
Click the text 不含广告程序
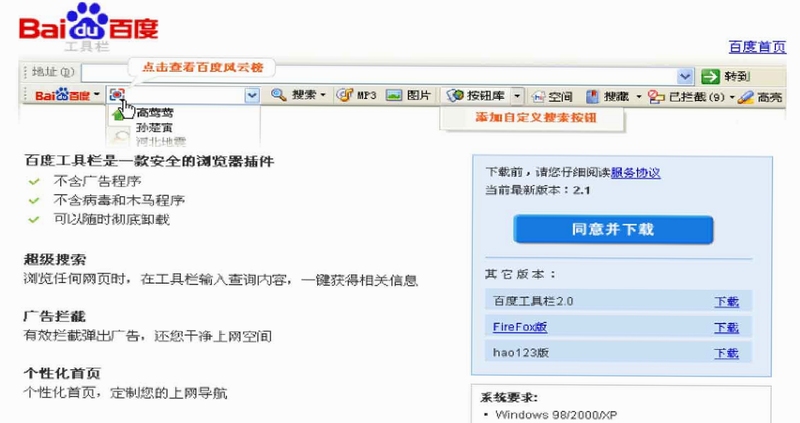pos(97,181)
